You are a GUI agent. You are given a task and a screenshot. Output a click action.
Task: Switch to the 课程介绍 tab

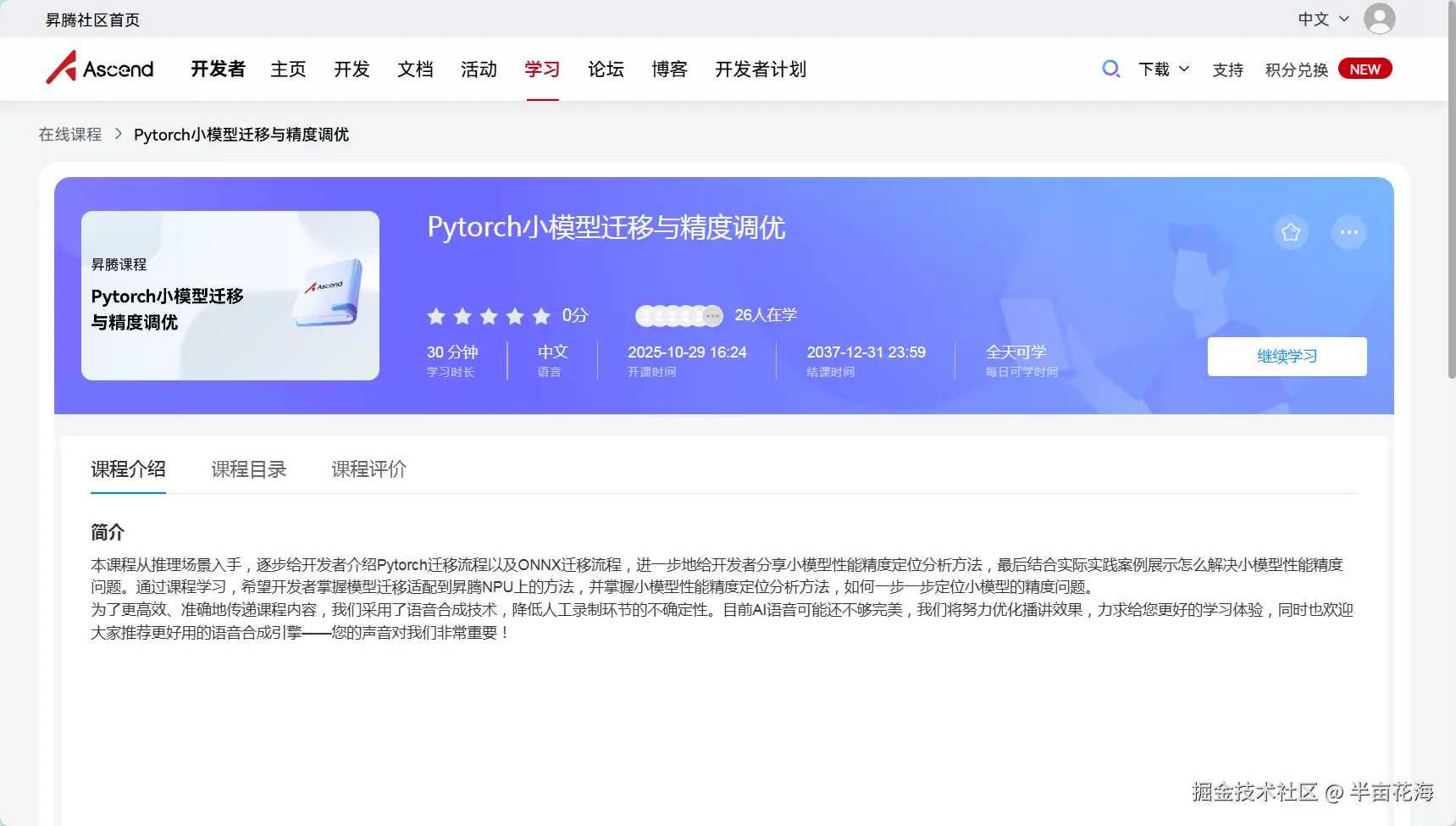click(128, 468)
